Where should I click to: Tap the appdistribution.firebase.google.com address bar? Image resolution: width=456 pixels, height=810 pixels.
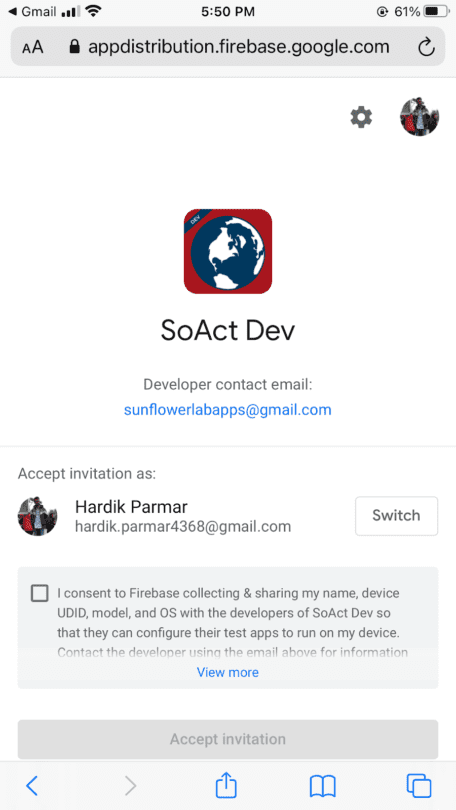tap(228, 47)
